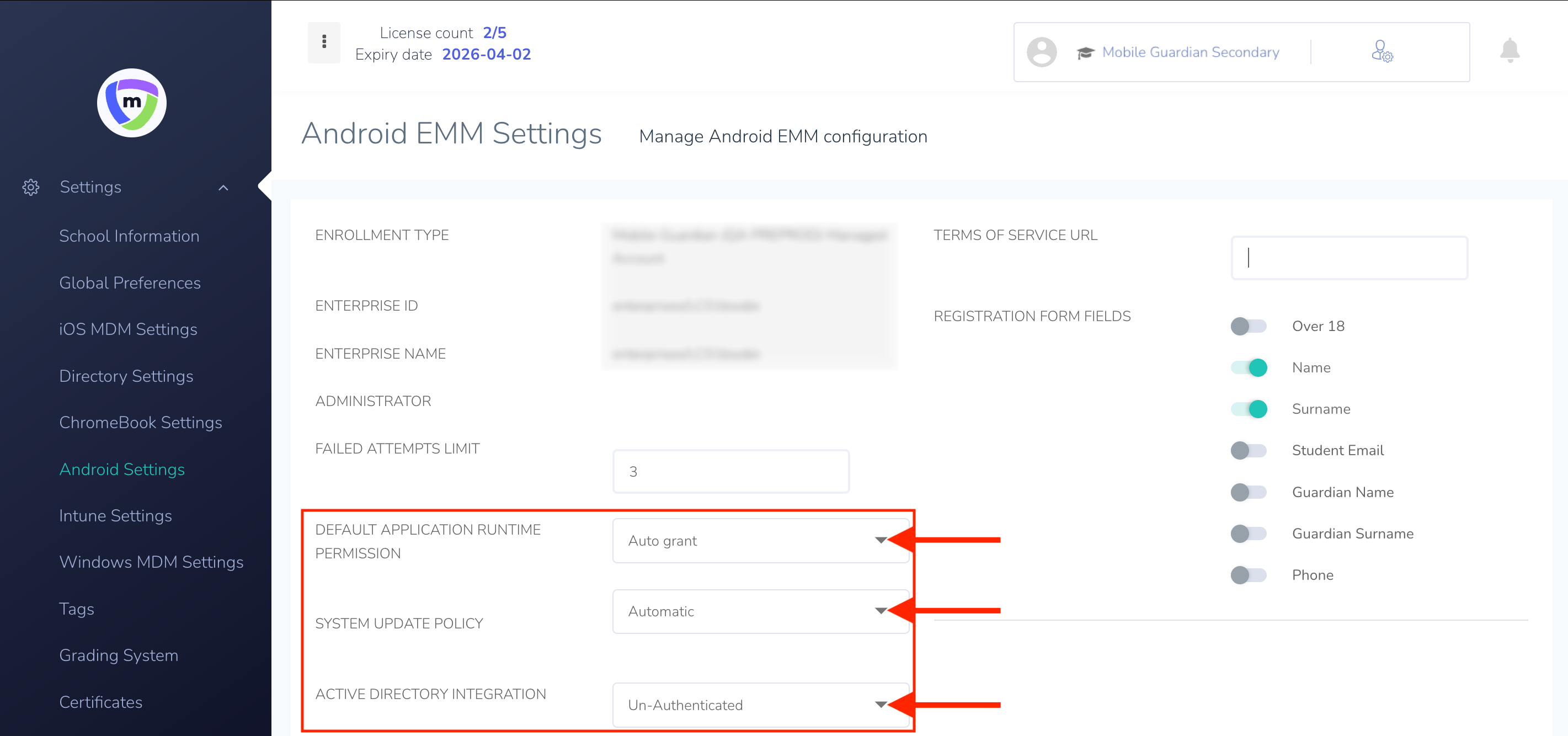1568x736 pixels.
Task: Go to iOS MDM Settings
Action: tap(129, 329)
